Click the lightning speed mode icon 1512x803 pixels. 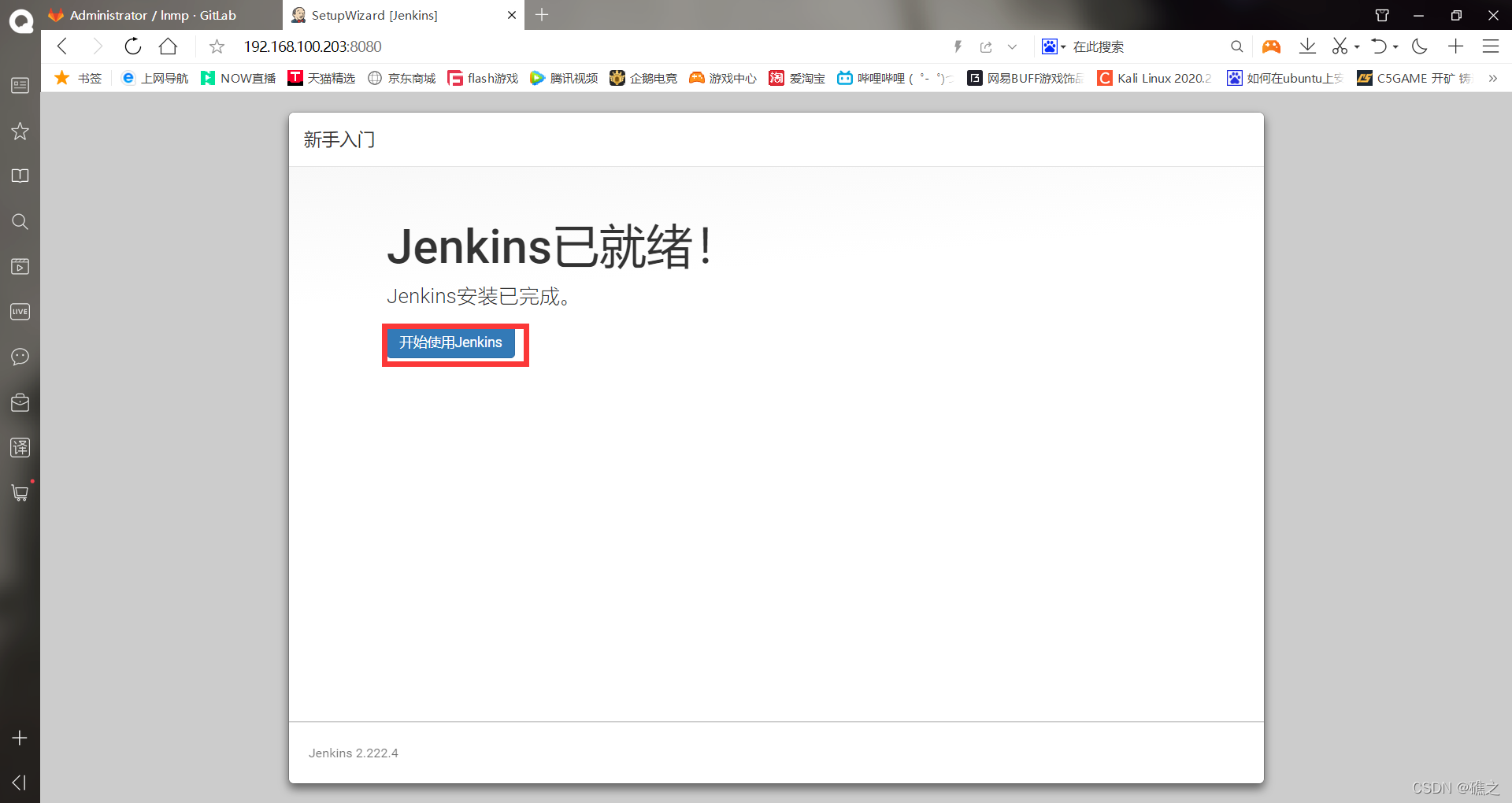point(958,46)
